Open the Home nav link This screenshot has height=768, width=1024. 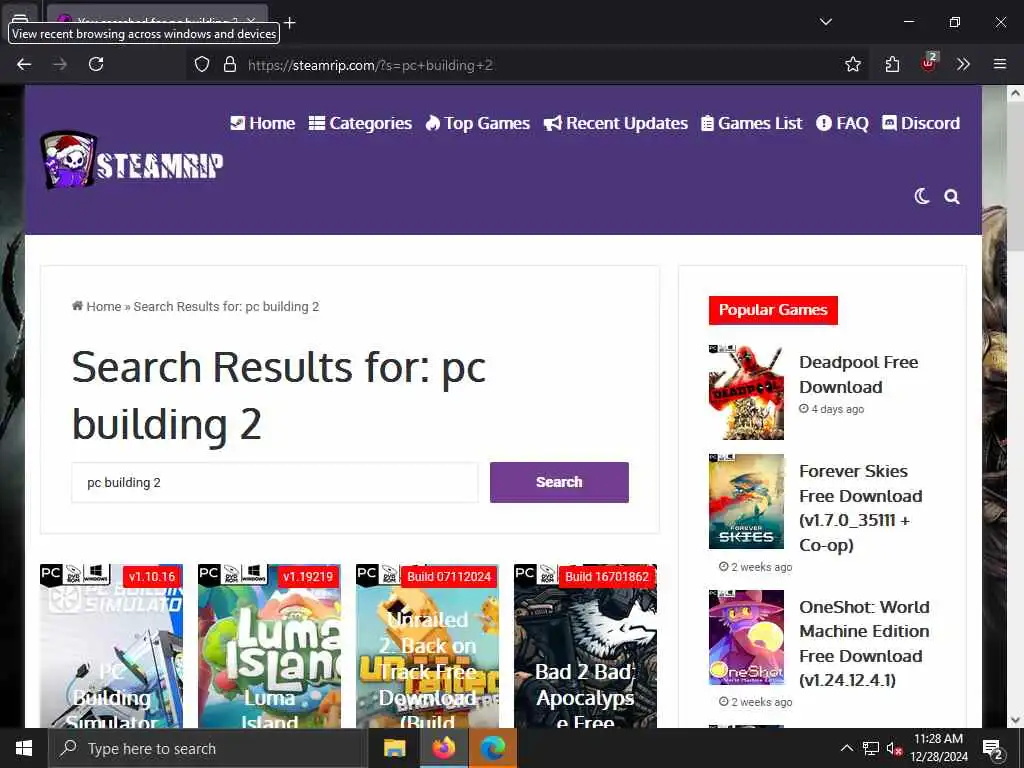pyautogui.click(x=263, y=123)
